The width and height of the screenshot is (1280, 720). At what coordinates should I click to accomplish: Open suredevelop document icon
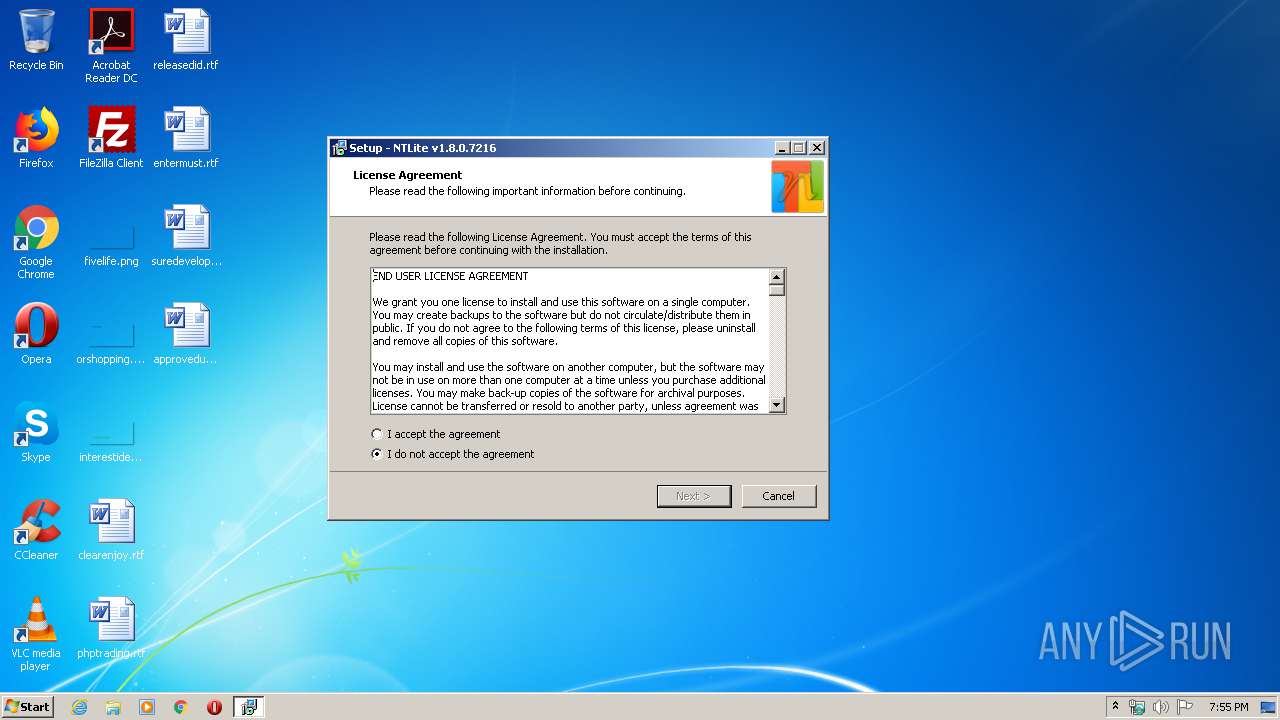tap(186, 236)
